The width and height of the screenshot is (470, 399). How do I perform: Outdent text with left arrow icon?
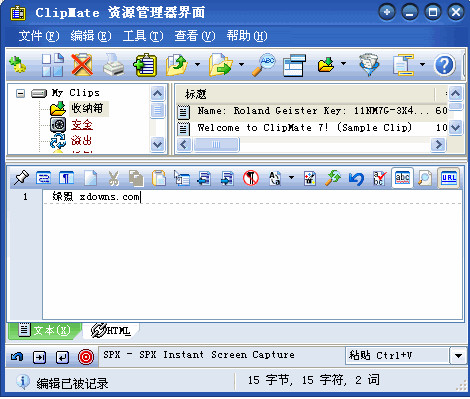click(204, 178)
